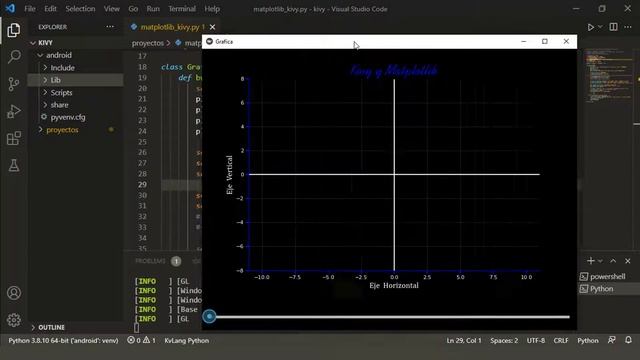Click the VS Code logo icon
The image size is (640, 360).
coord(10,8)
